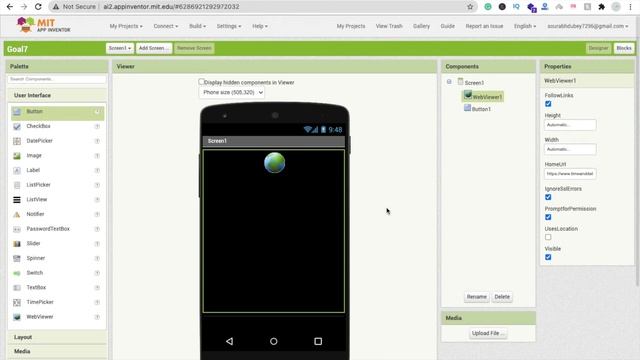Screen dimensions: 640x360
Task: Enable the UsesLocation checkbox
Action: pos(548,237)
